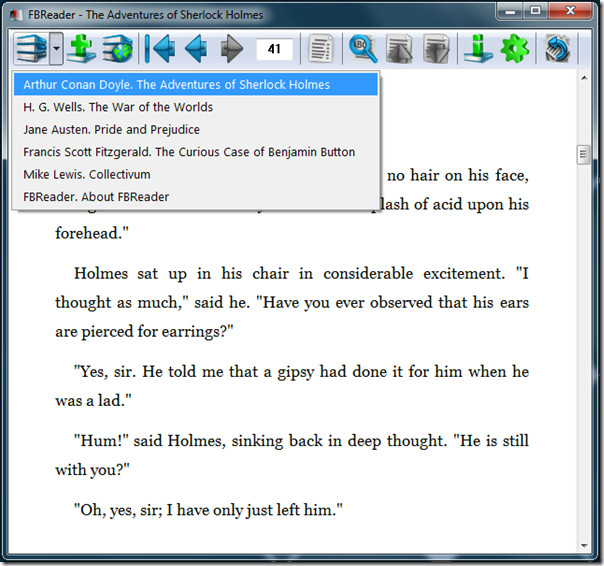This screenshot has width=604, height=566.
Task: Click the scrollbar up arrow
Action: tap(584, 78)
